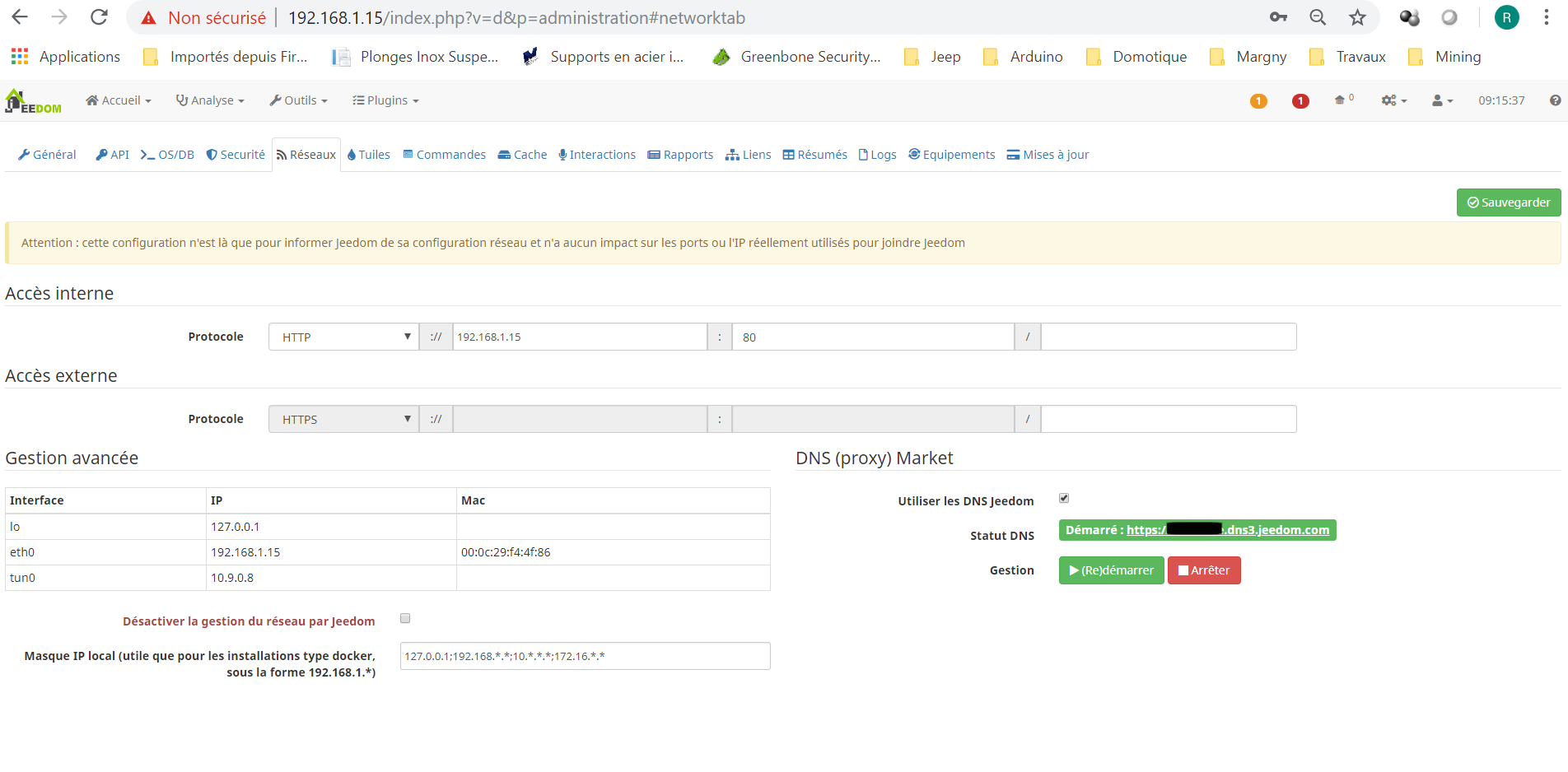Image resolution: width=1568 pixels, height=772 pixels.
Task: Click the zoom magnifier icon in address bar
Action: tap(1318, 17)
